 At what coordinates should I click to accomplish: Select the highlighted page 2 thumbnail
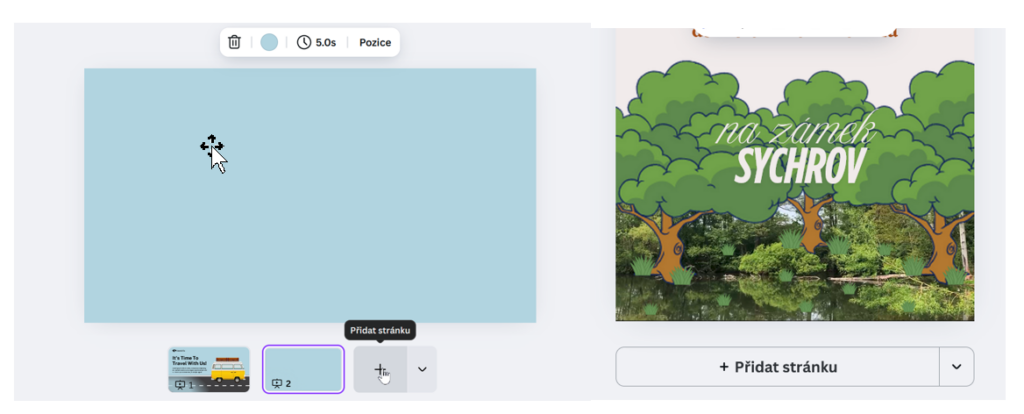point(303,366)
